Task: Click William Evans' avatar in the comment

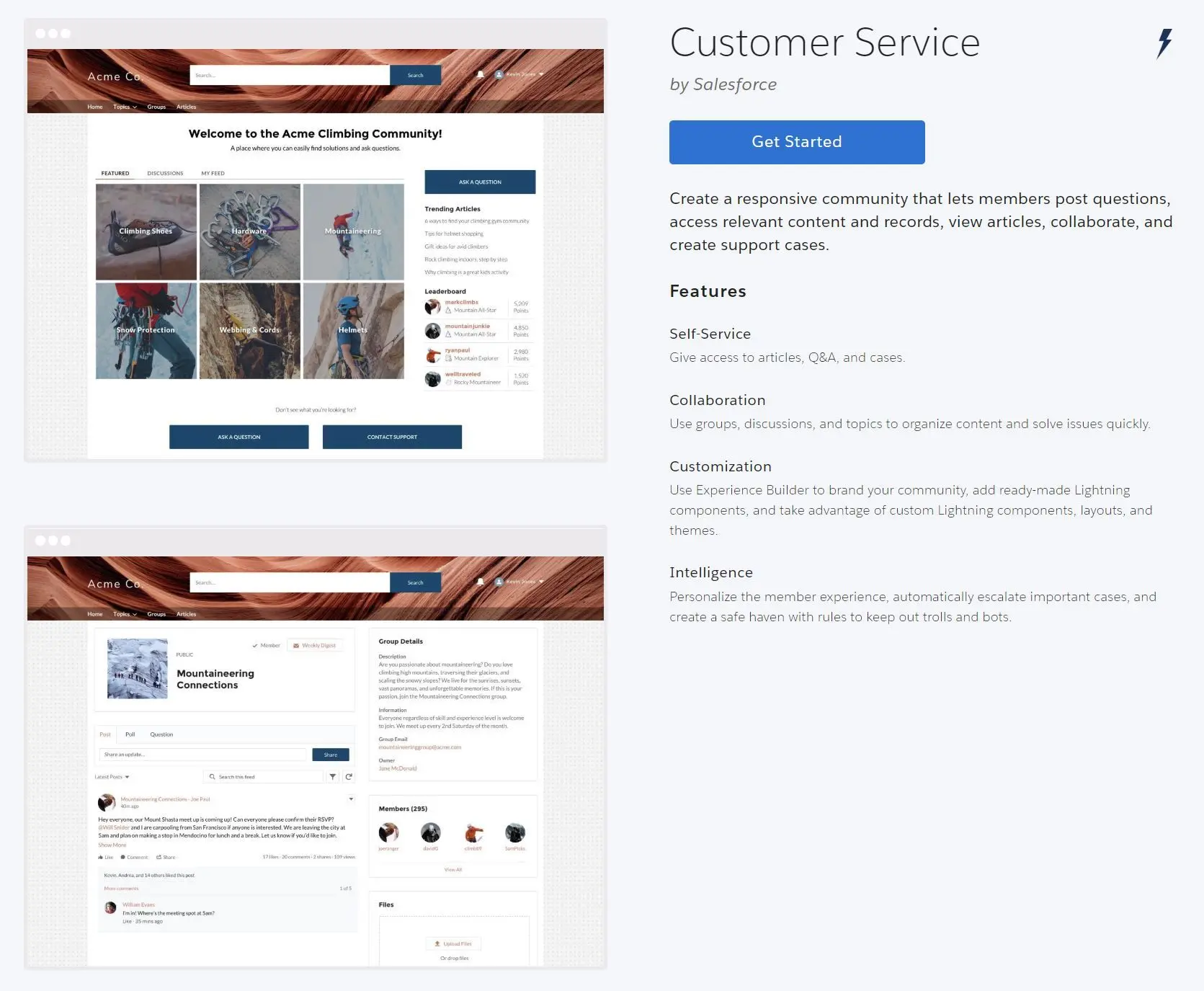Action: pos(110,908)
